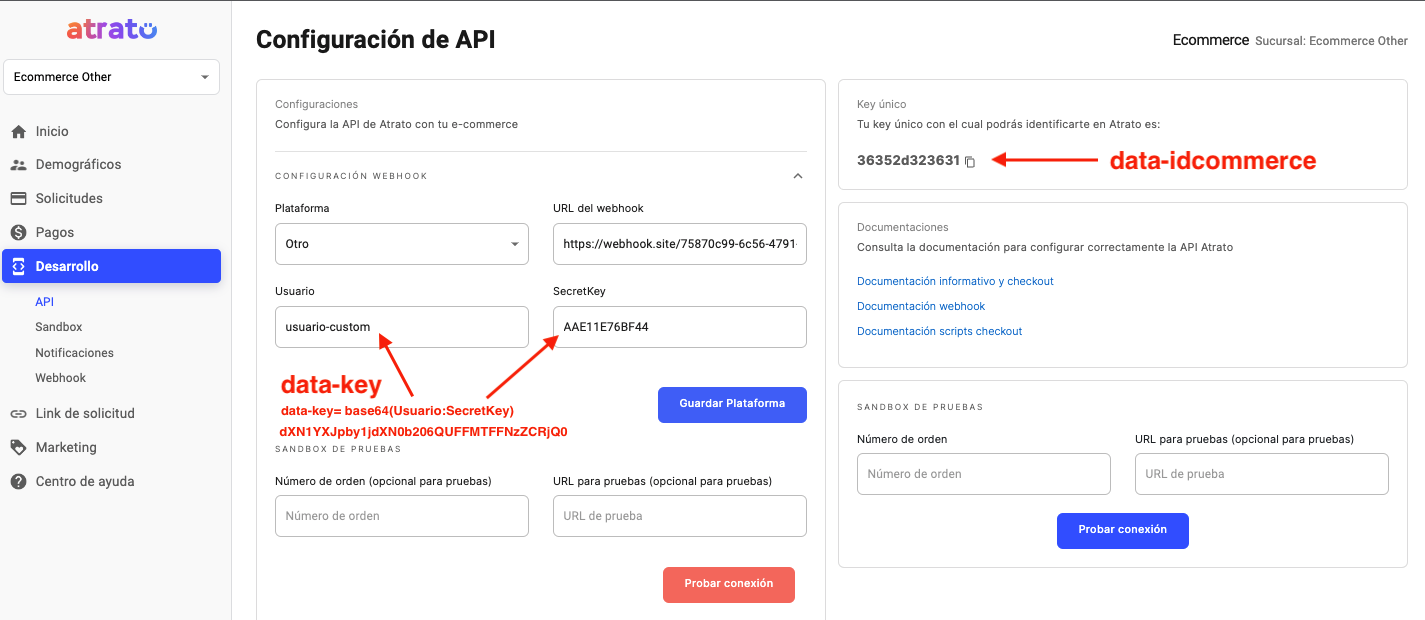Click the Configuración de API heading
Screen dimensions: 1425x620
pyautogui.click(x=375, y=40)
